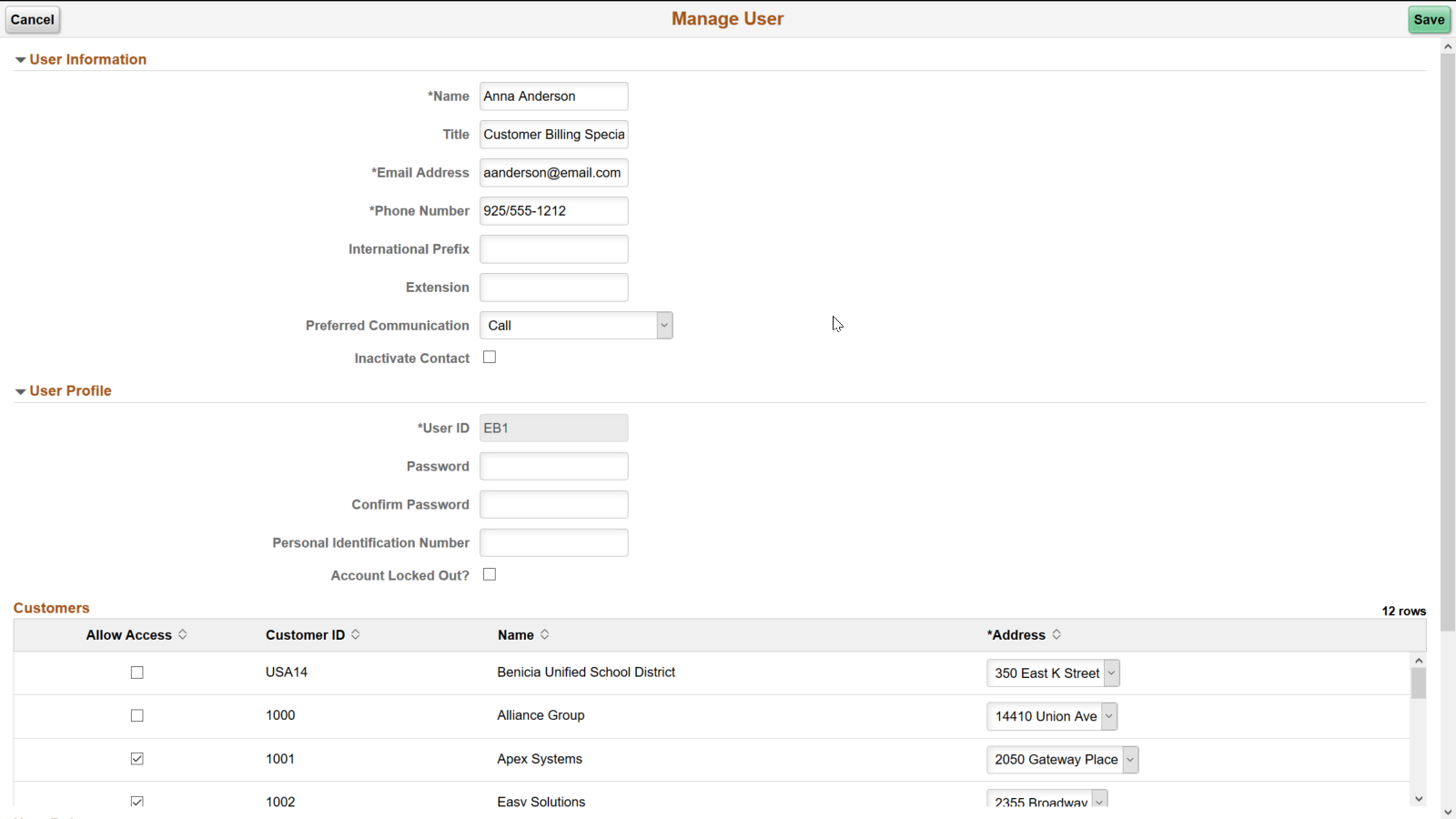Collapse the User Information section
The height and width of the screenshot is (819, 1456).
[20, 58]
